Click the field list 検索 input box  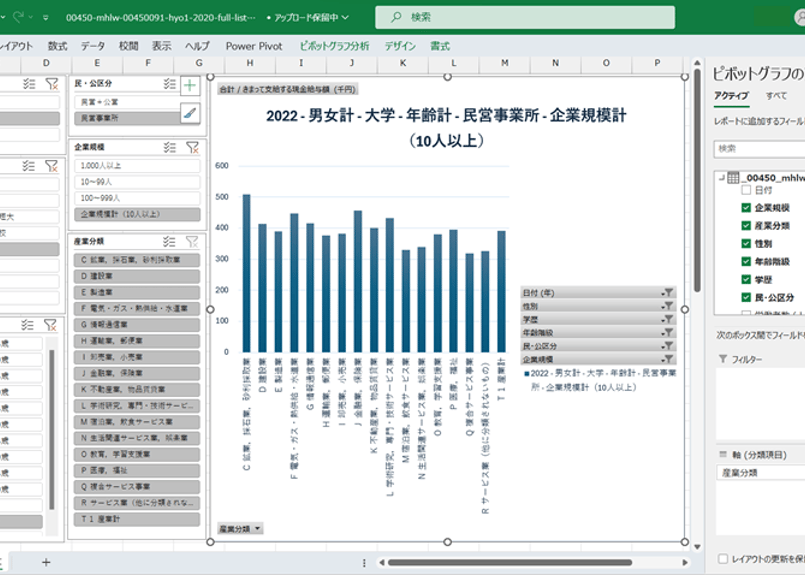759,149
